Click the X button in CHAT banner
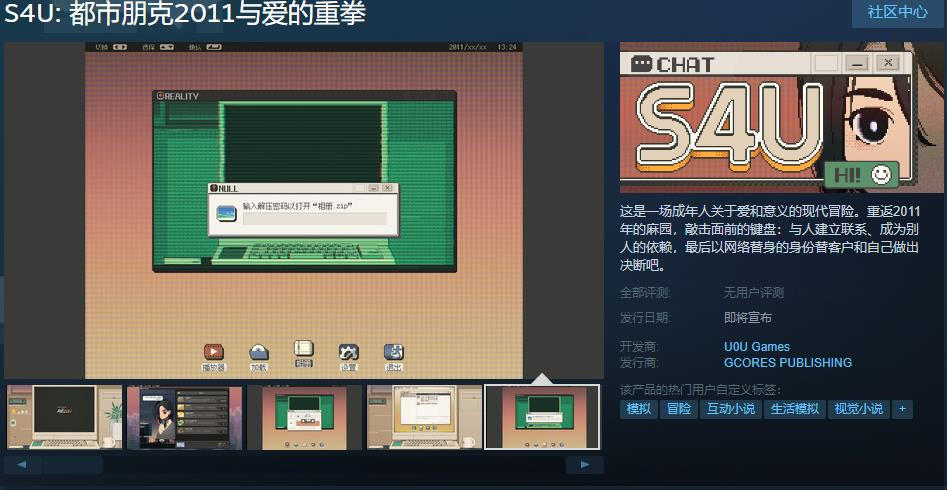 888,62
